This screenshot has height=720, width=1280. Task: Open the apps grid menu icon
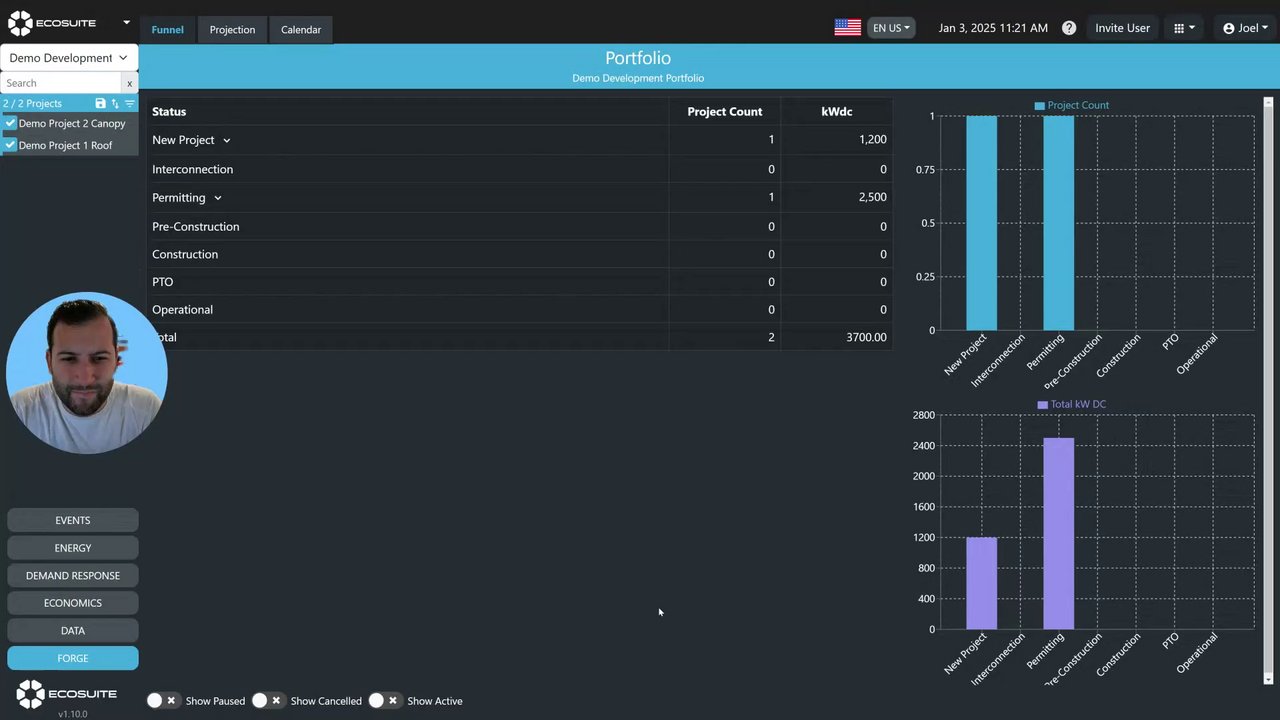(1184, 28)
